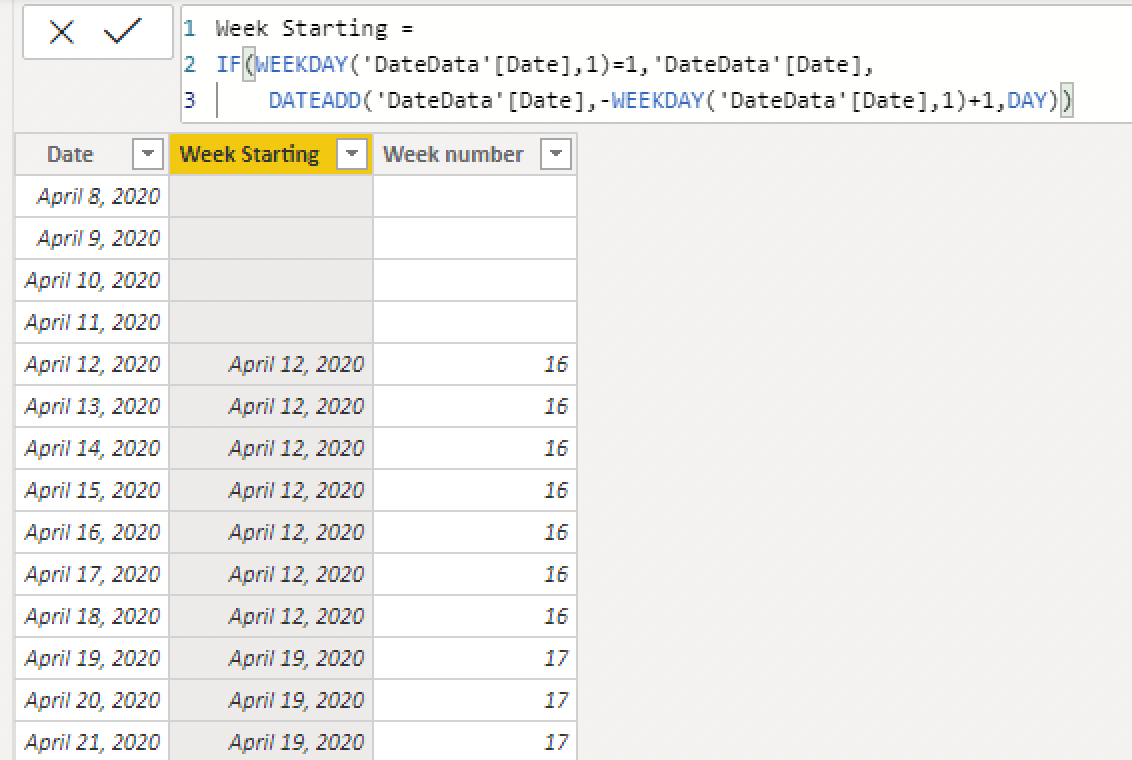Select the April 20, 2020 date cell
The width and height of the screenshot is (1132, 760).
(92, 700)
